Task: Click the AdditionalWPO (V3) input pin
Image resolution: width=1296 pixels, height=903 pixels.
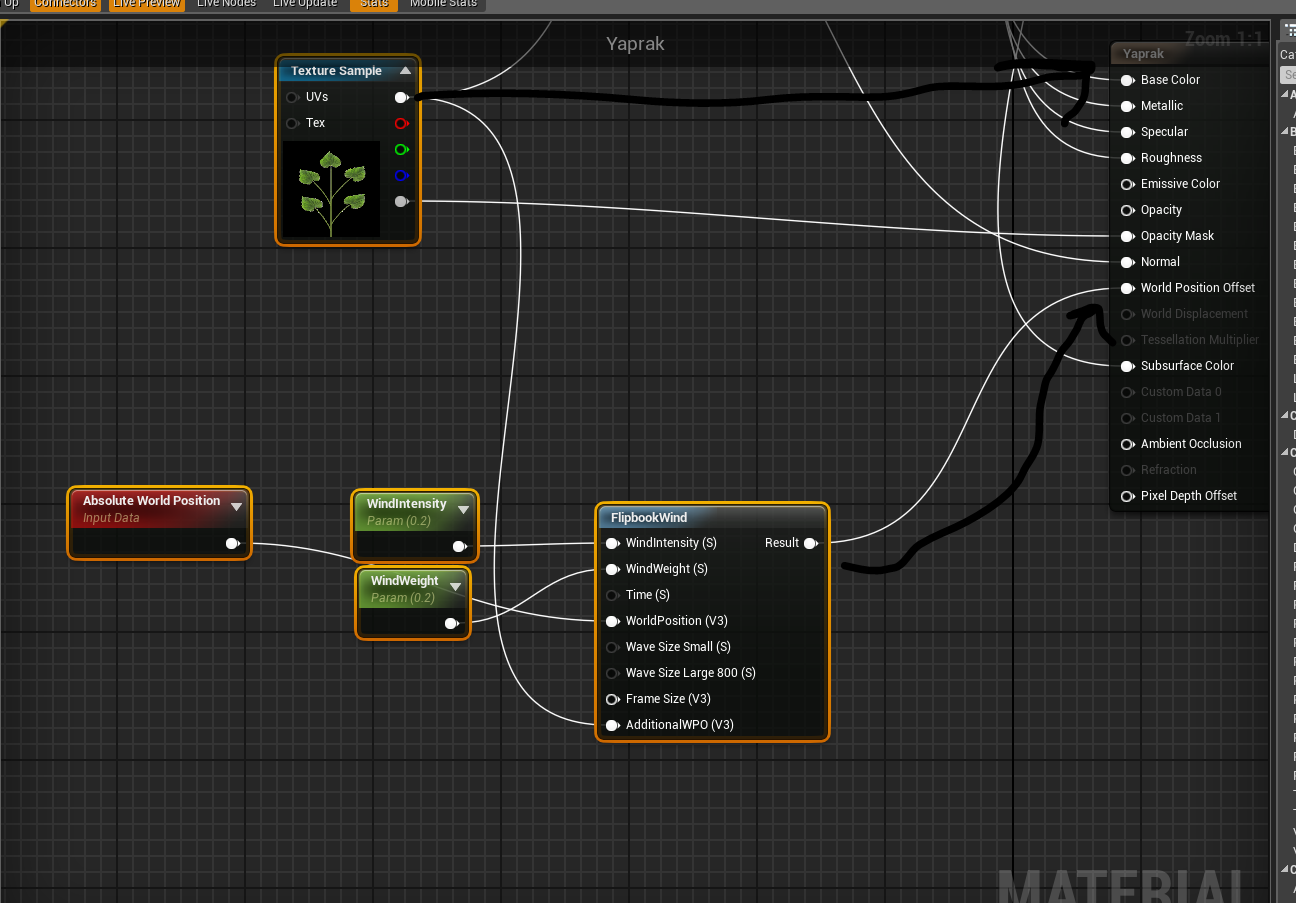Action: (x=612, y=725)
